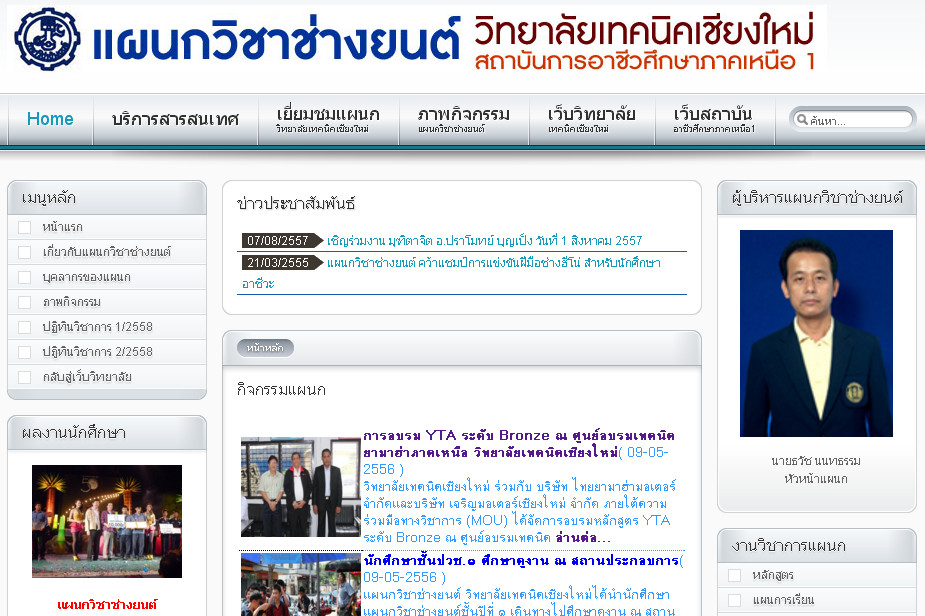Open แผนการเรียน under งานวิชาการแผนก
Screen dimensions: 925x616
tap(783, 600)
